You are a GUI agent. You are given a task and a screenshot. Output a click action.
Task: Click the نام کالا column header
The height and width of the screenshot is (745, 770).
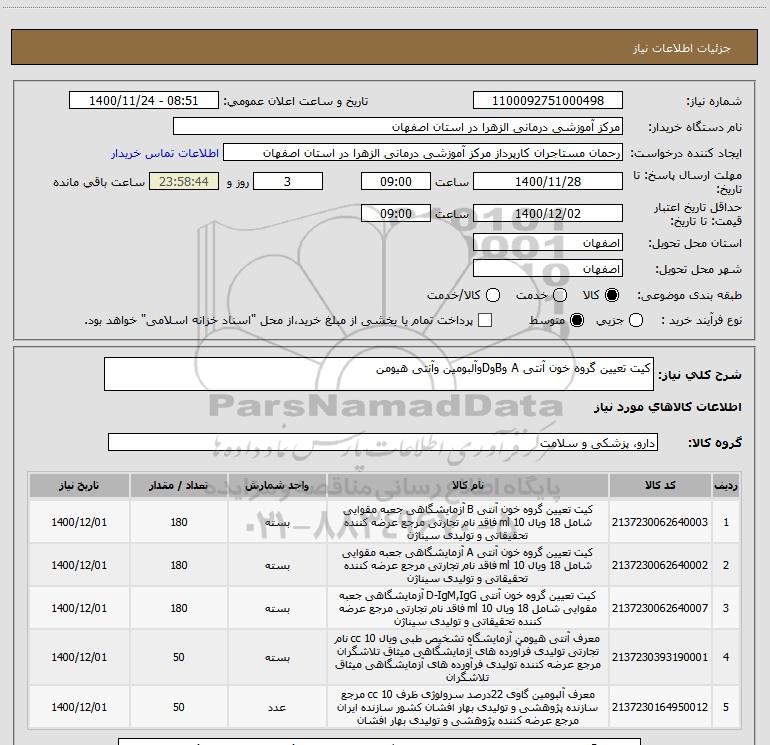(468, 485)
